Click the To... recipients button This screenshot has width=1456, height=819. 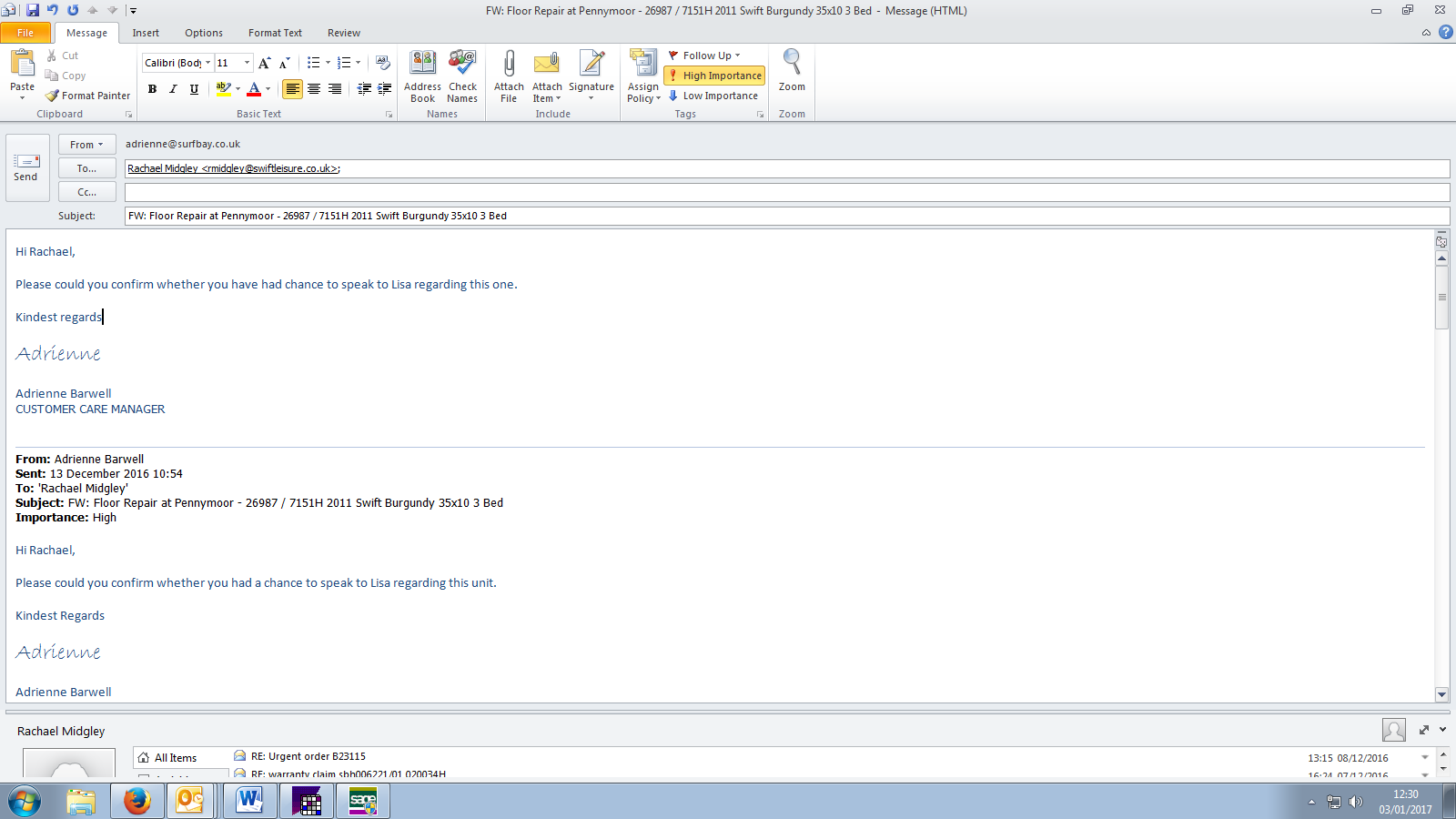coord(86,168)
